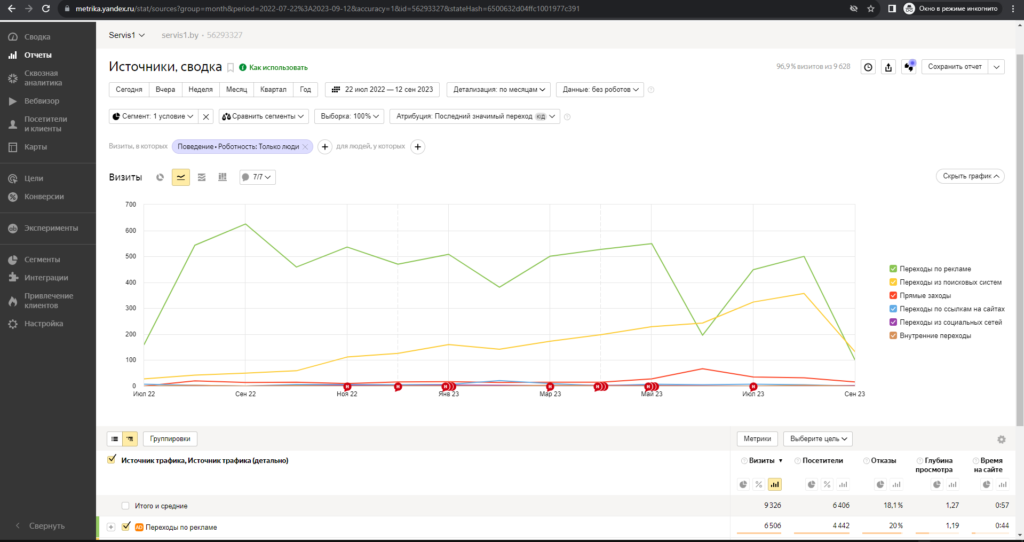
Task: Click the Конверсии sidebar icon
Action: [12, 197]
